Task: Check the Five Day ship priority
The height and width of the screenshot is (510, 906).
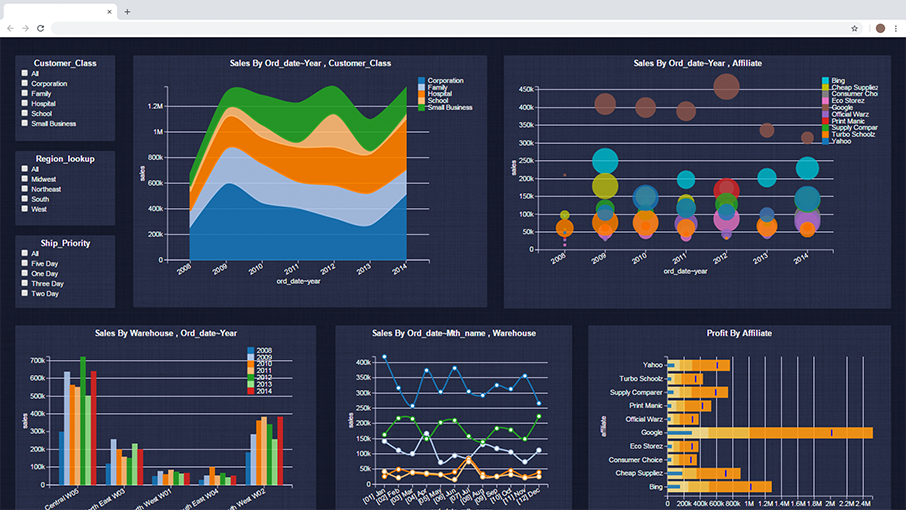Action: 24,263
